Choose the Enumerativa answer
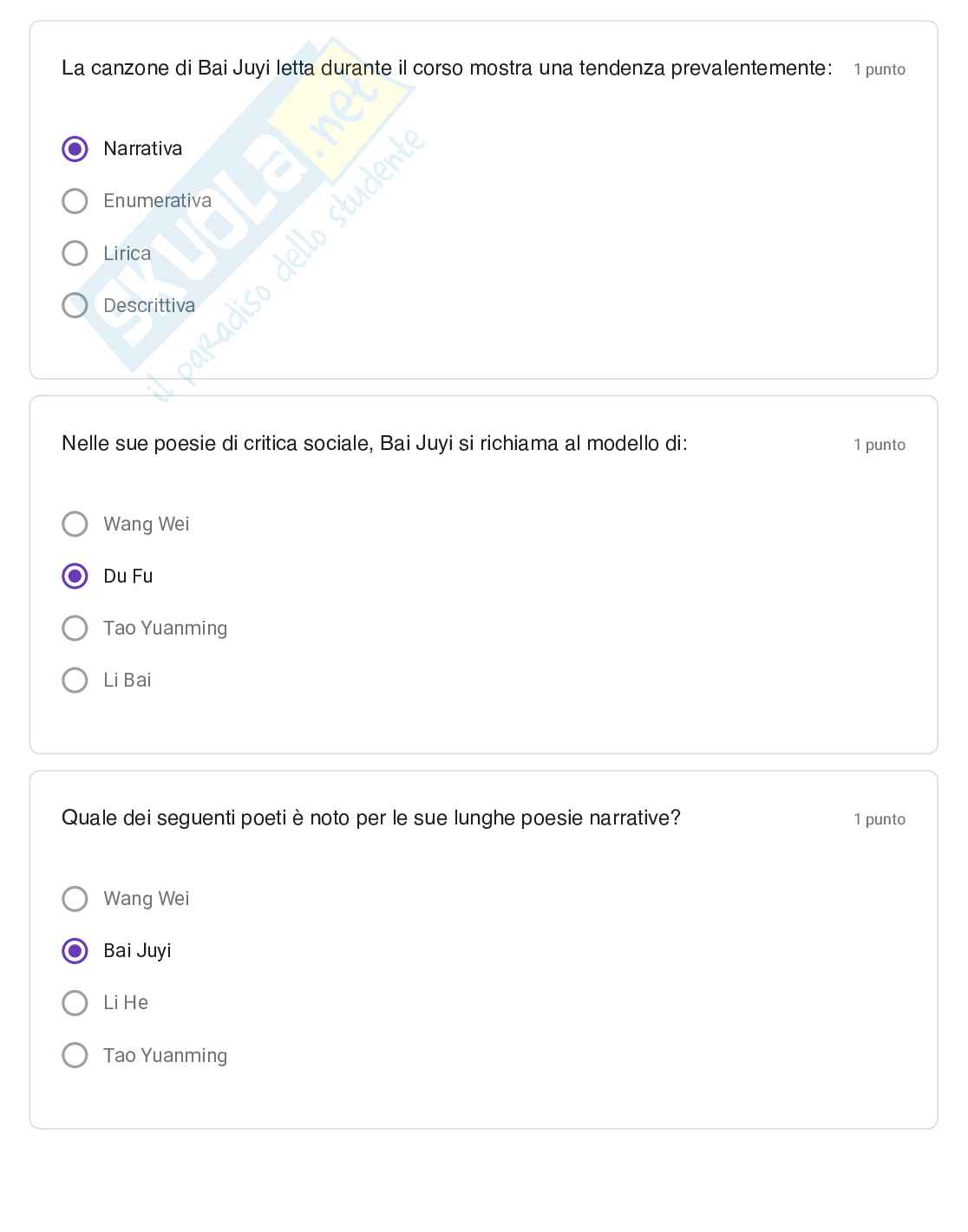 tap(75, 201)
